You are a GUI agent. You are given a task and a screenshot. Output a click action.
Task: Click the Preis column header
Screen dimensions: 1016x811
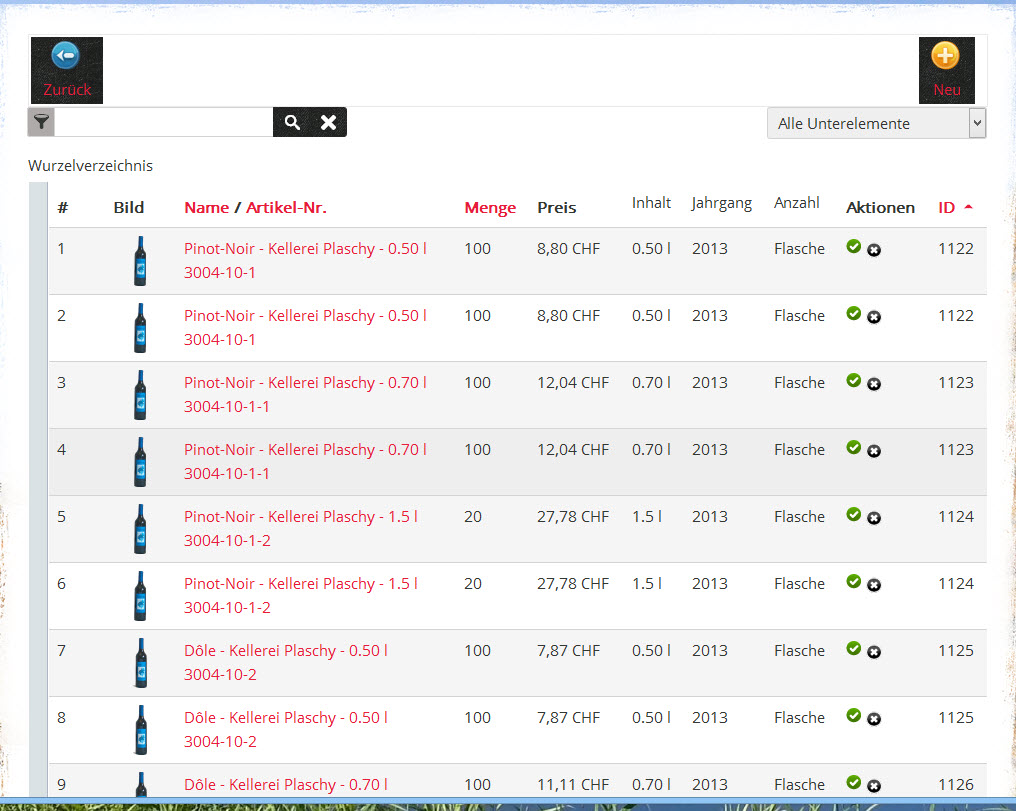click(x=557, y=208)
